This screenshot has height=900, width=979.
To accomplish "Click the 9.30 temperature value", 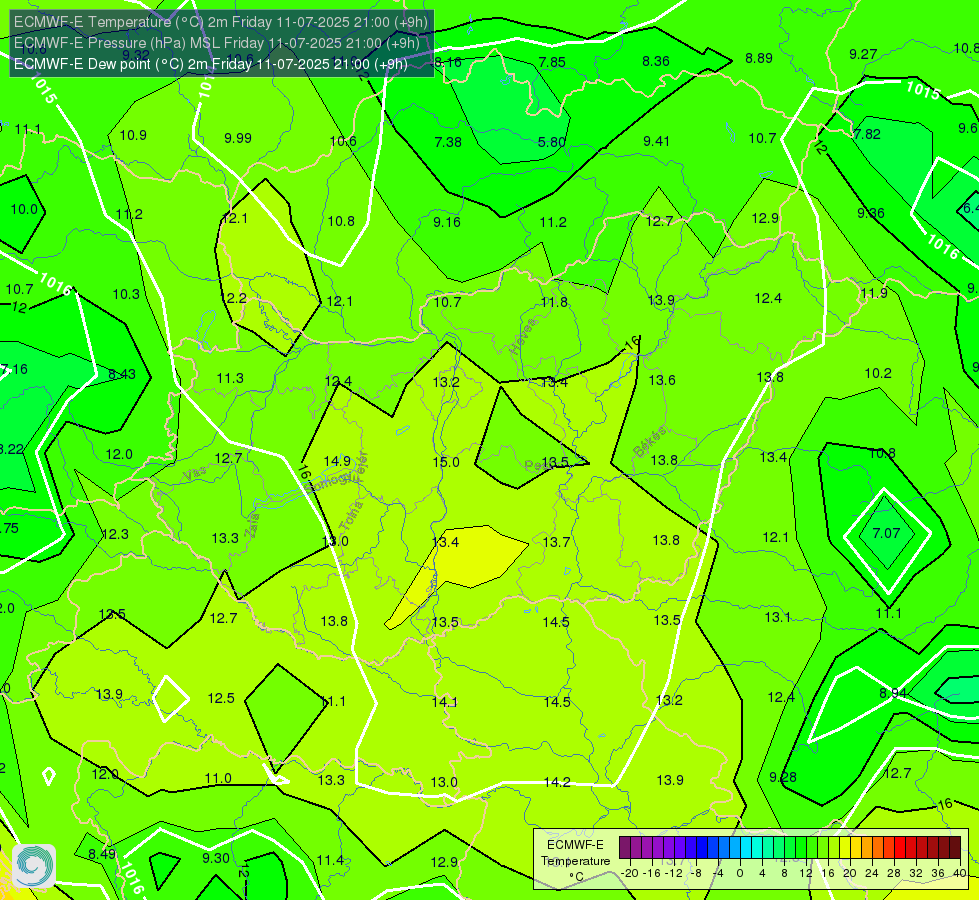I will [216, 858].
